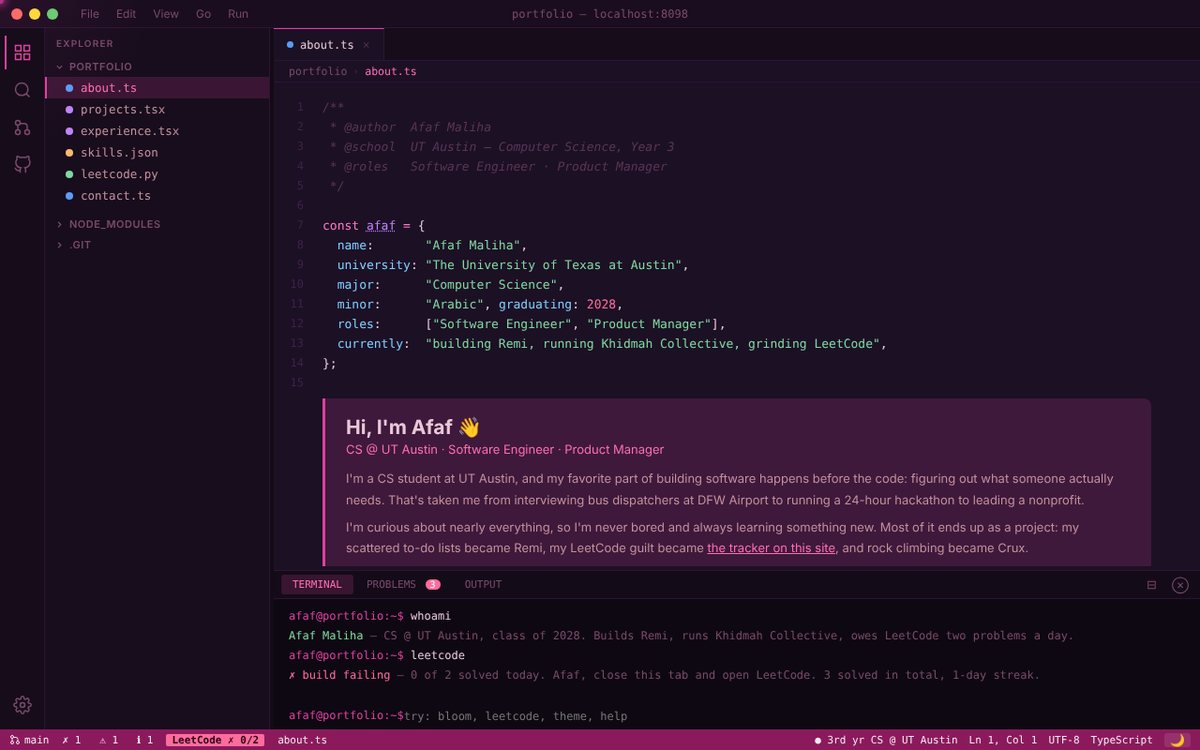The image size is (1200, 750).
Task: Select the about.ts editor tab
Action: (328, 45)
